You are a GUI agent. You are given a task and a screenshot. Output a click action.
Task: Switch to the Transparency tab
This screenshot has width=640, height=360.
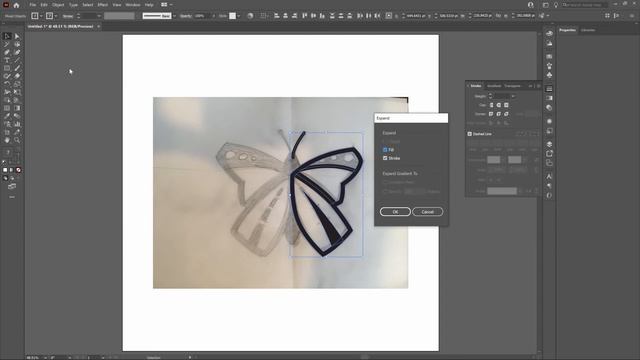click(x=513, y=86)
